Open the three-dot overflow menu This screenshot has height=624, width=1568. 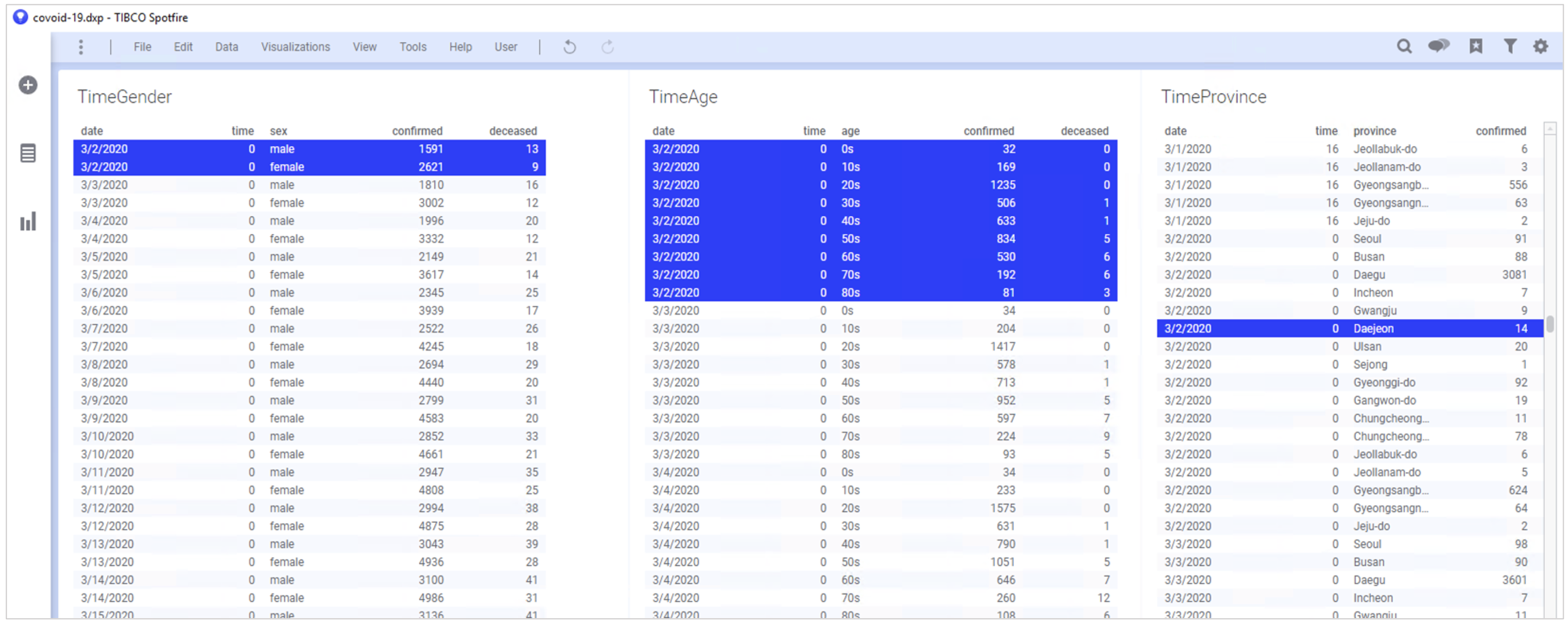click(x=80, y=47)
